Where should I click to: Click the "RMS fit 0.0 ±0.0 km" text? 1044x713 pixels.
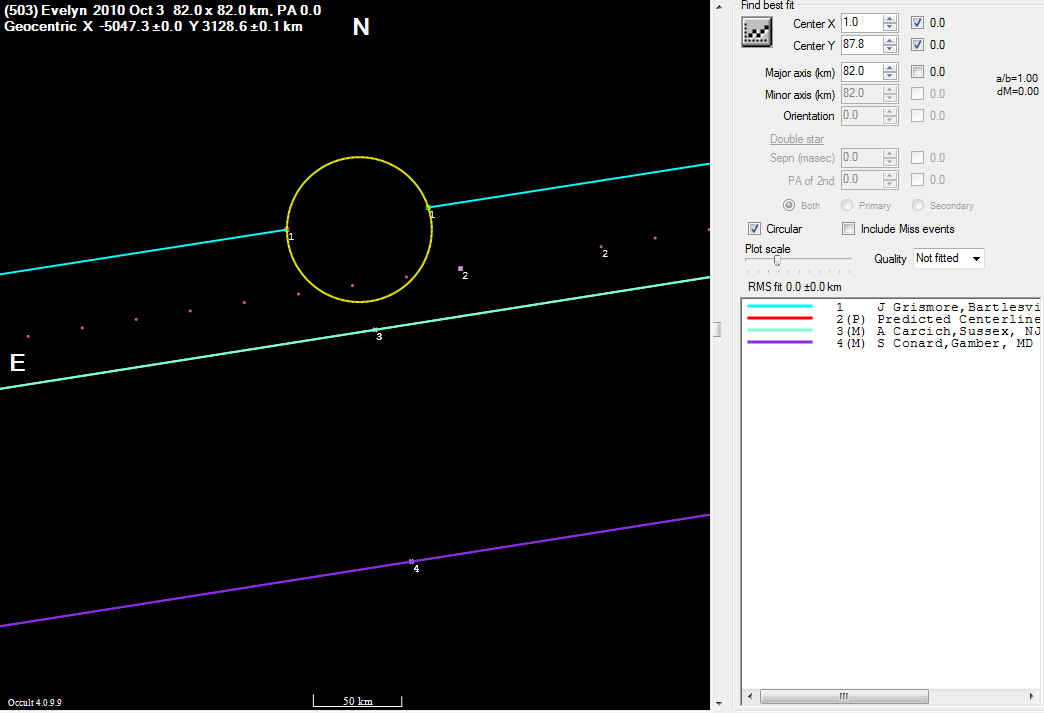[x=795, y=287]
